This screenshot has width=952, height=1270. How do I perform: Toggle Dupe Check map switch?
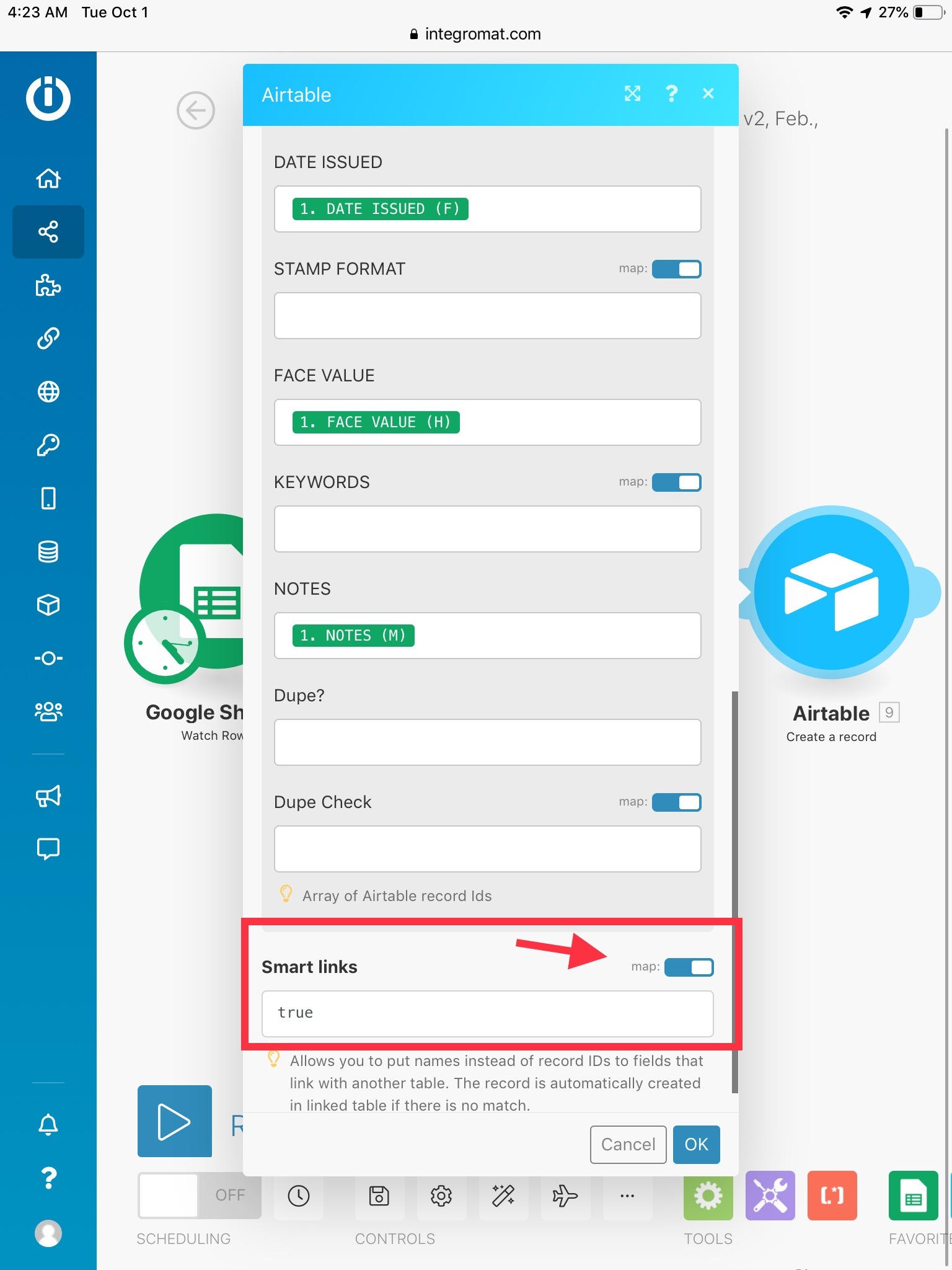click(677, 802)
